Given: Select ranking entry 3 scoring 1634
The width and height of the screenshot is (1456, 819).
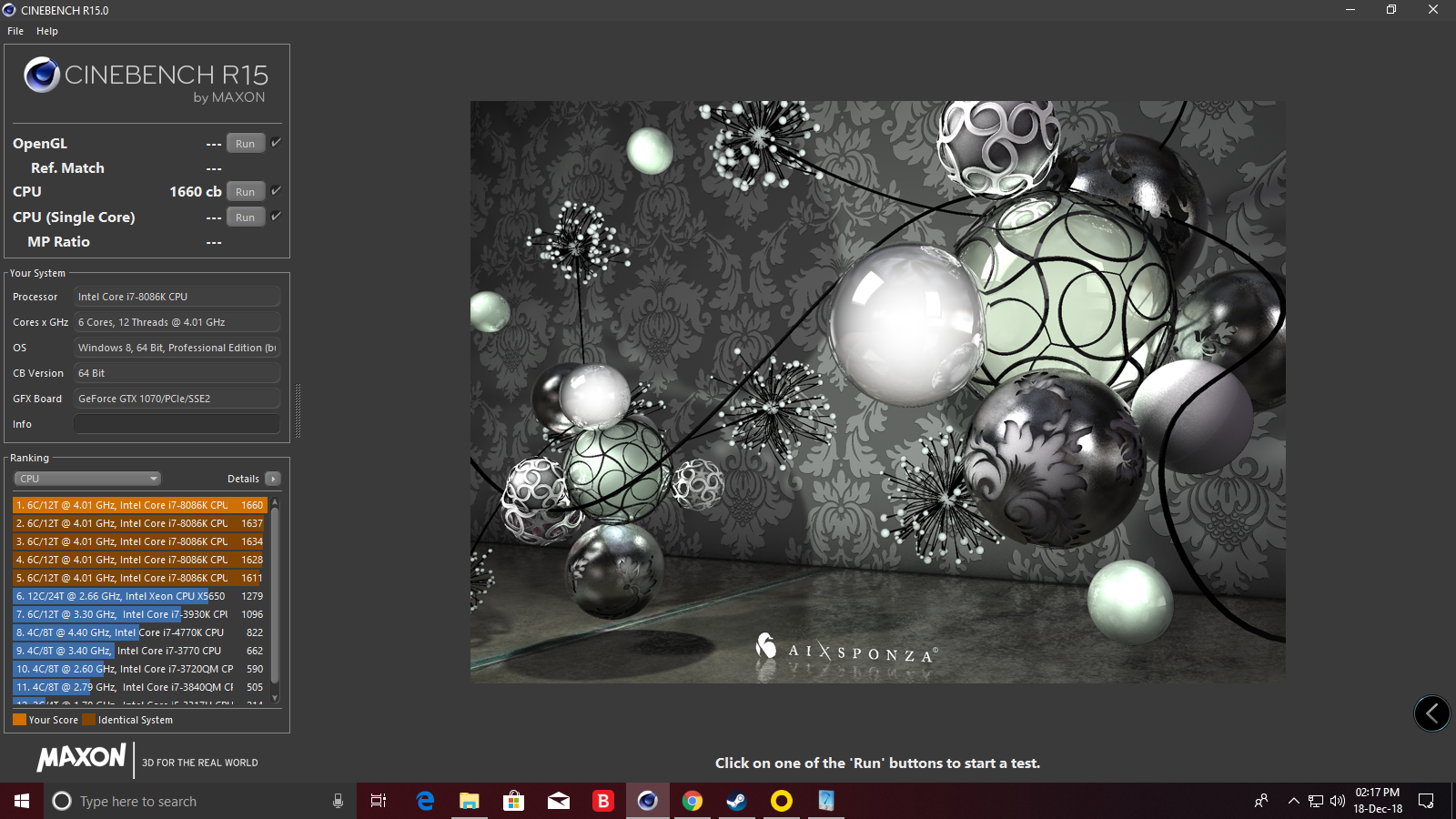Looking at the screenshot, I should pyautogui.click(x=138, y=541).
